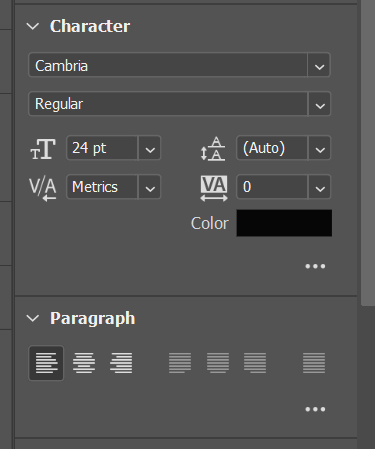Collapse the Character section
375x449 pixels.
pos(33,26)
